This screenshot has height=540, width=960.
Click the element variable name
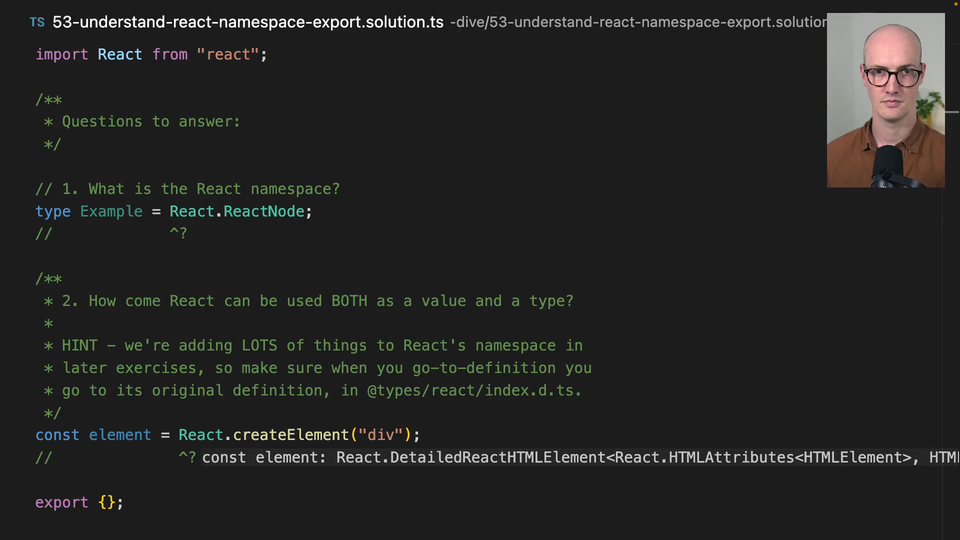[x=119, y=435]
